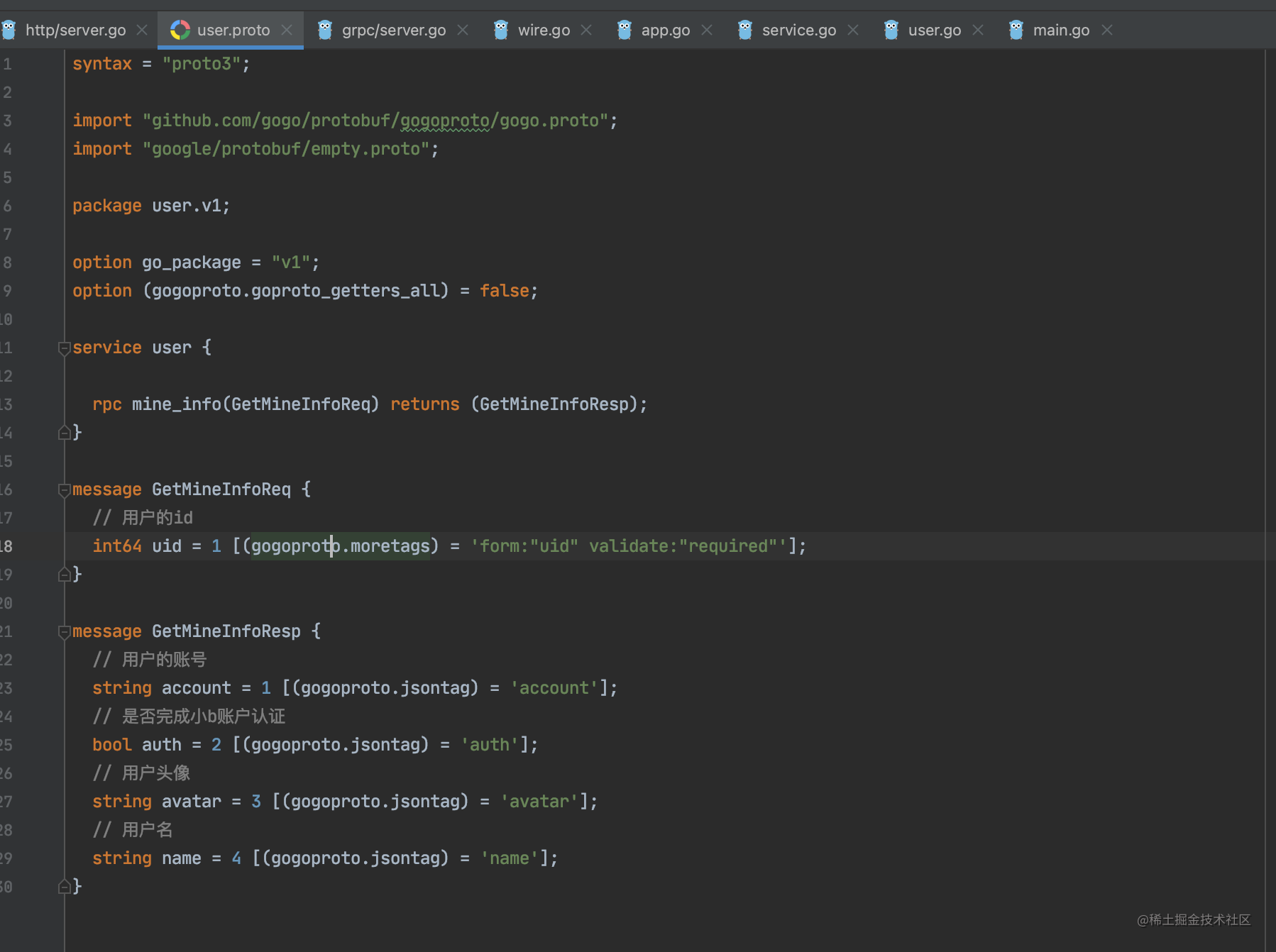Click the gopher icon on user.go tab

tap(891, 30)
